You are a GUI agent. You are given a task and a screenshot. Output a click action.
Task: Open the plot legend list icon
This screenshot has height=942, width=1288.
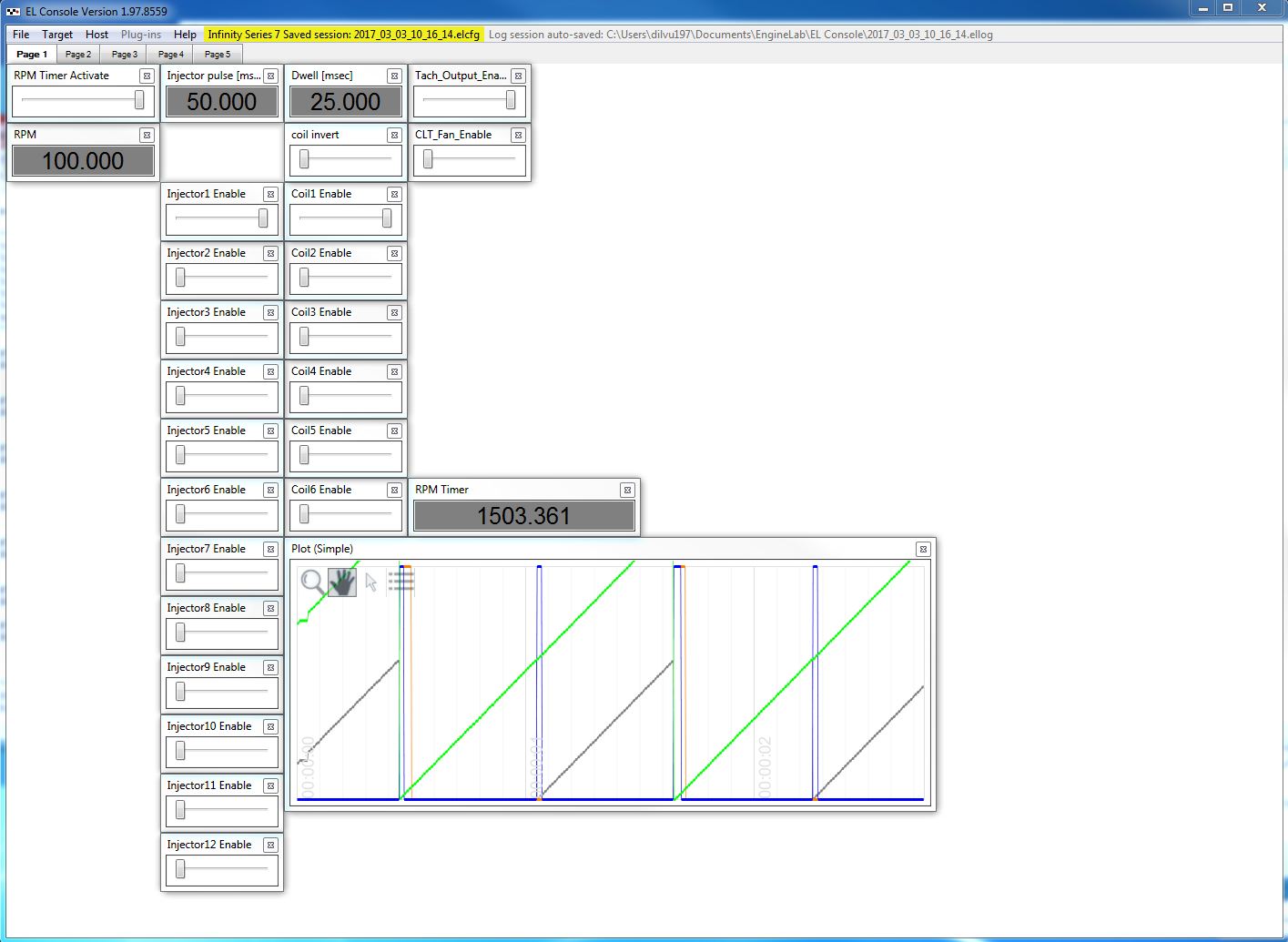tap(401, 581)
